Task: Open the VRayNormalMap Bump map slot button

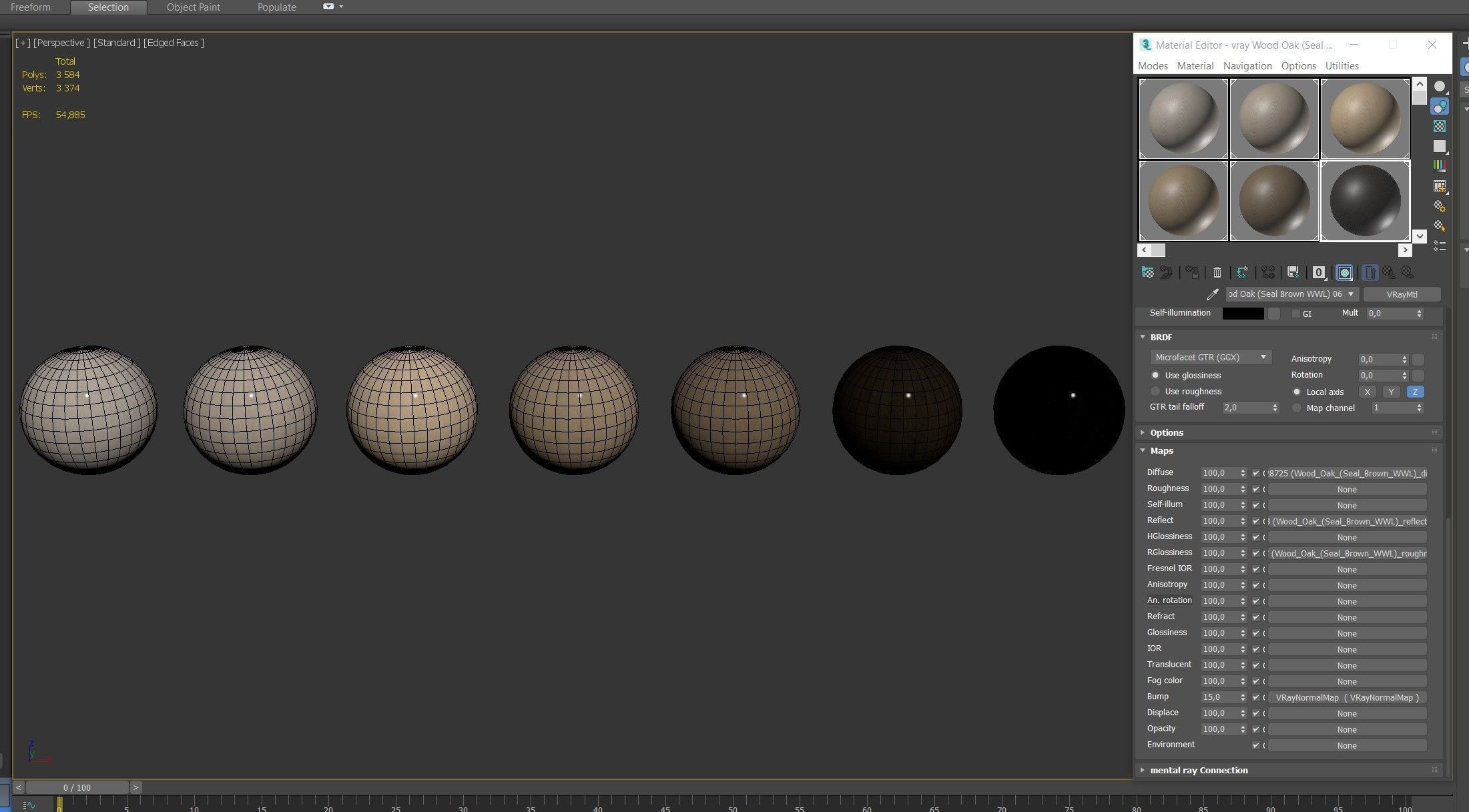Action: [1346, 697]
